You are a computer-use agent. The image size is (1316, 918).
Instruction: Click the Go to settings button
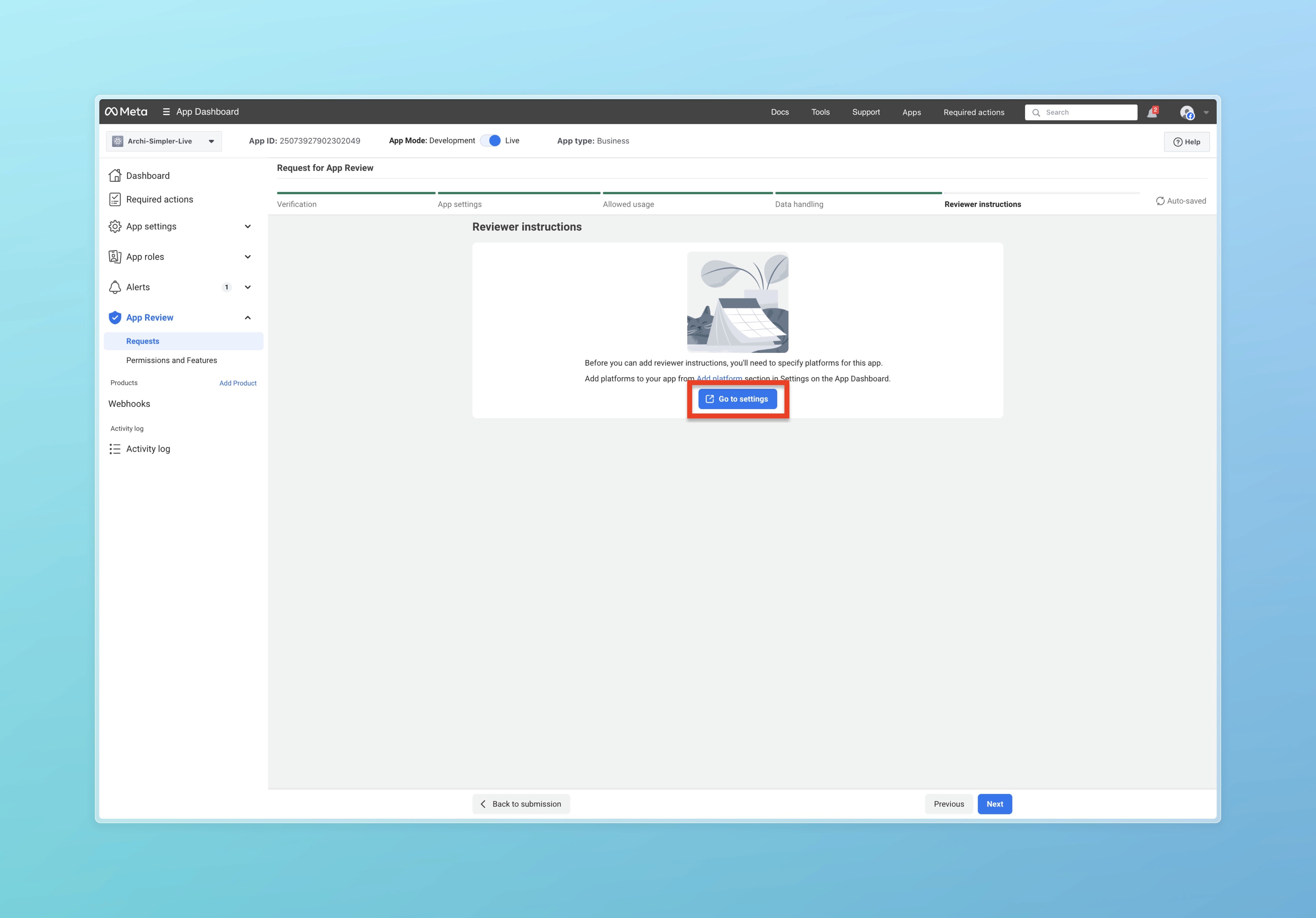[x=737, y=399]
